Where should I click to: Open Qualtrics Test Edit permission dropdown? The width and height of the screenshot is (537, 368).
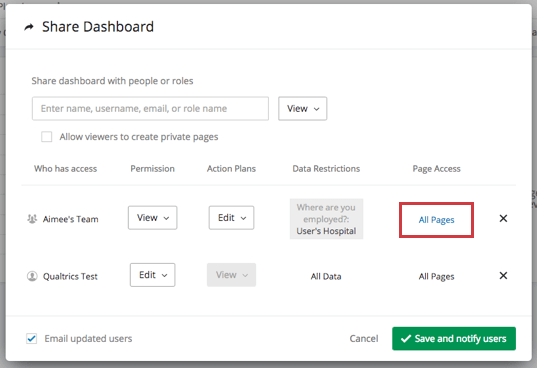152,275
